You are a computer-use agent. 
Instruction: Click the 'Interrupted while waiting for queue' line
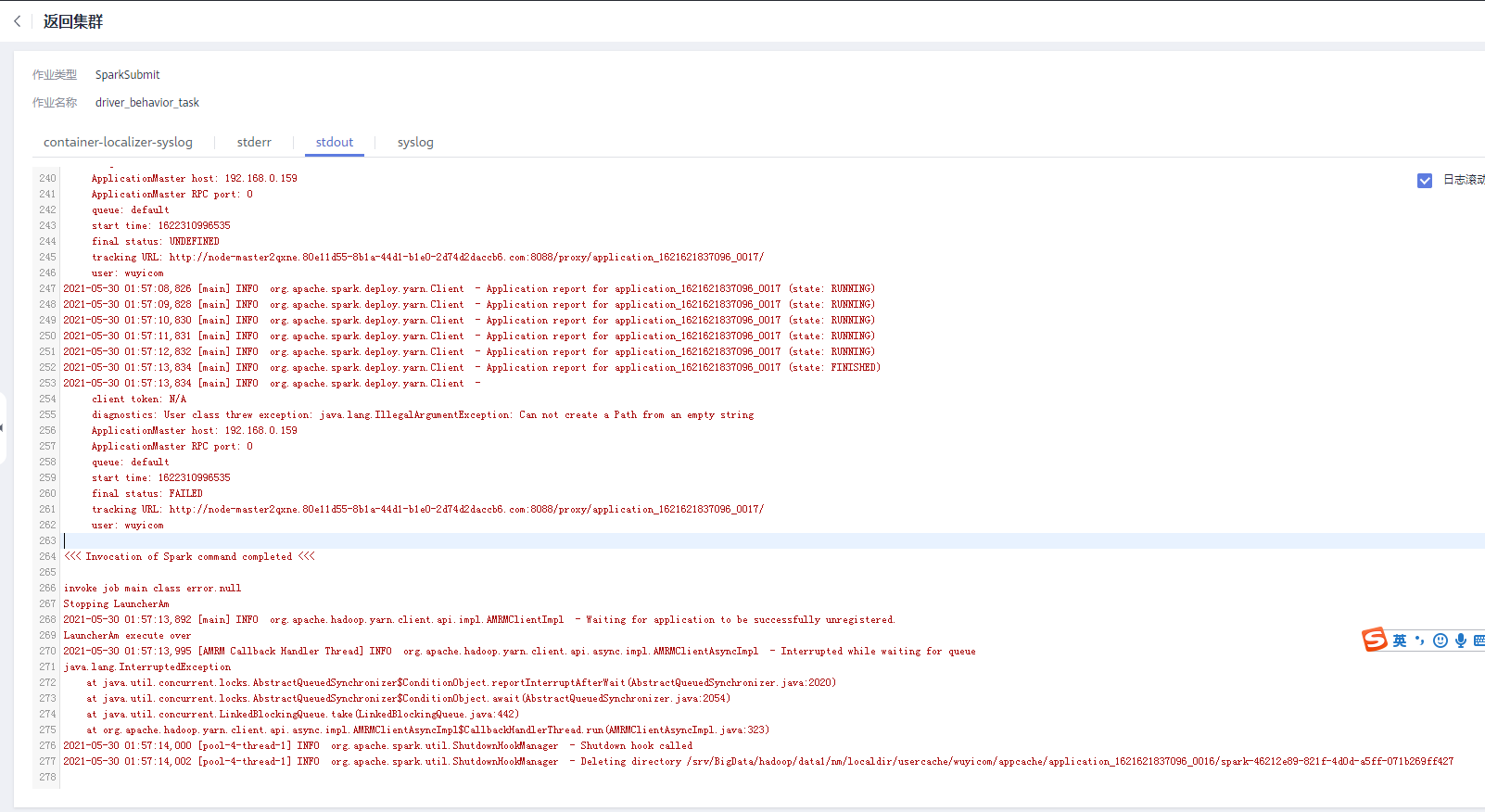pos(520,652)
